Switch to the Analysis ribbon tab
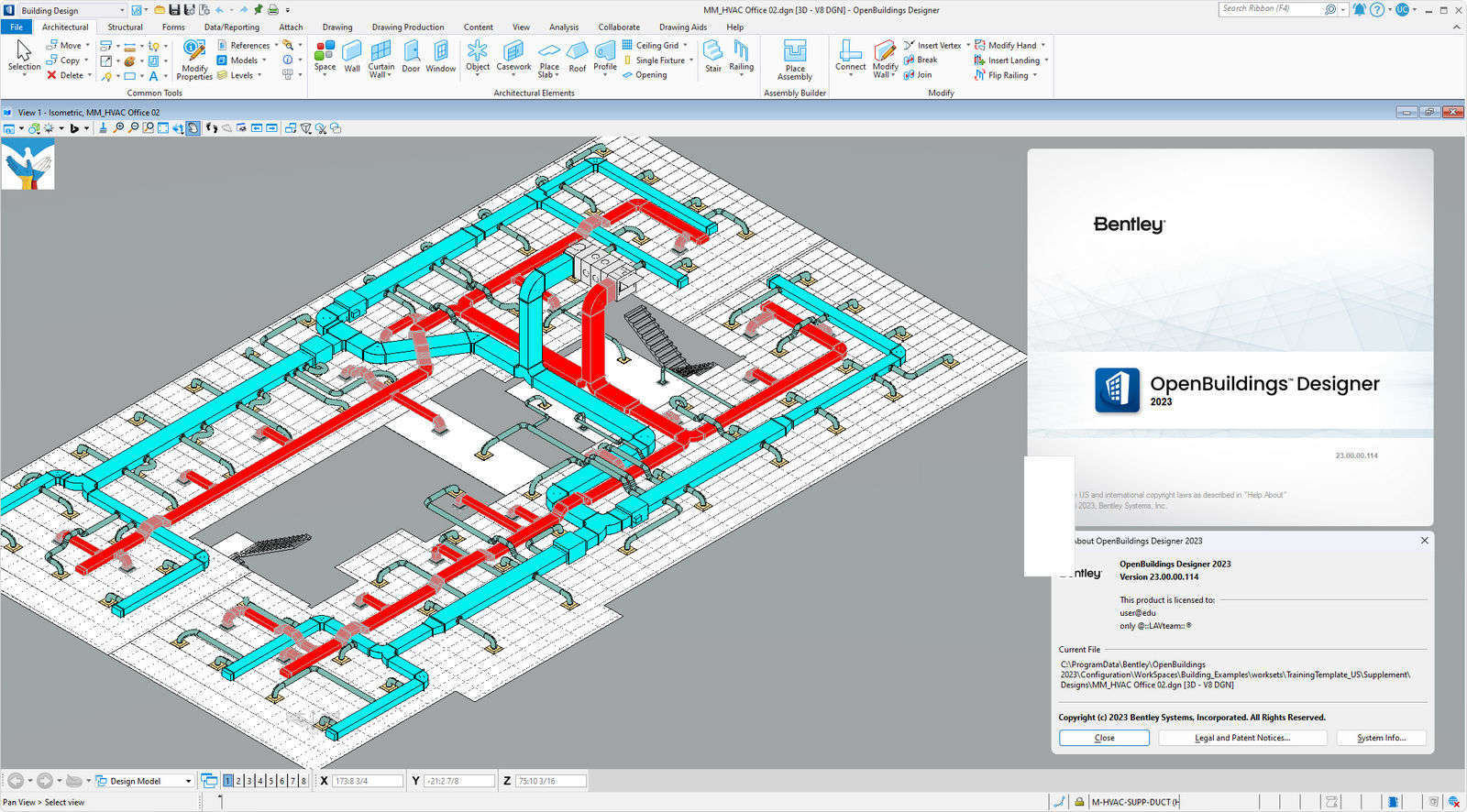 (x=564, y=27)
